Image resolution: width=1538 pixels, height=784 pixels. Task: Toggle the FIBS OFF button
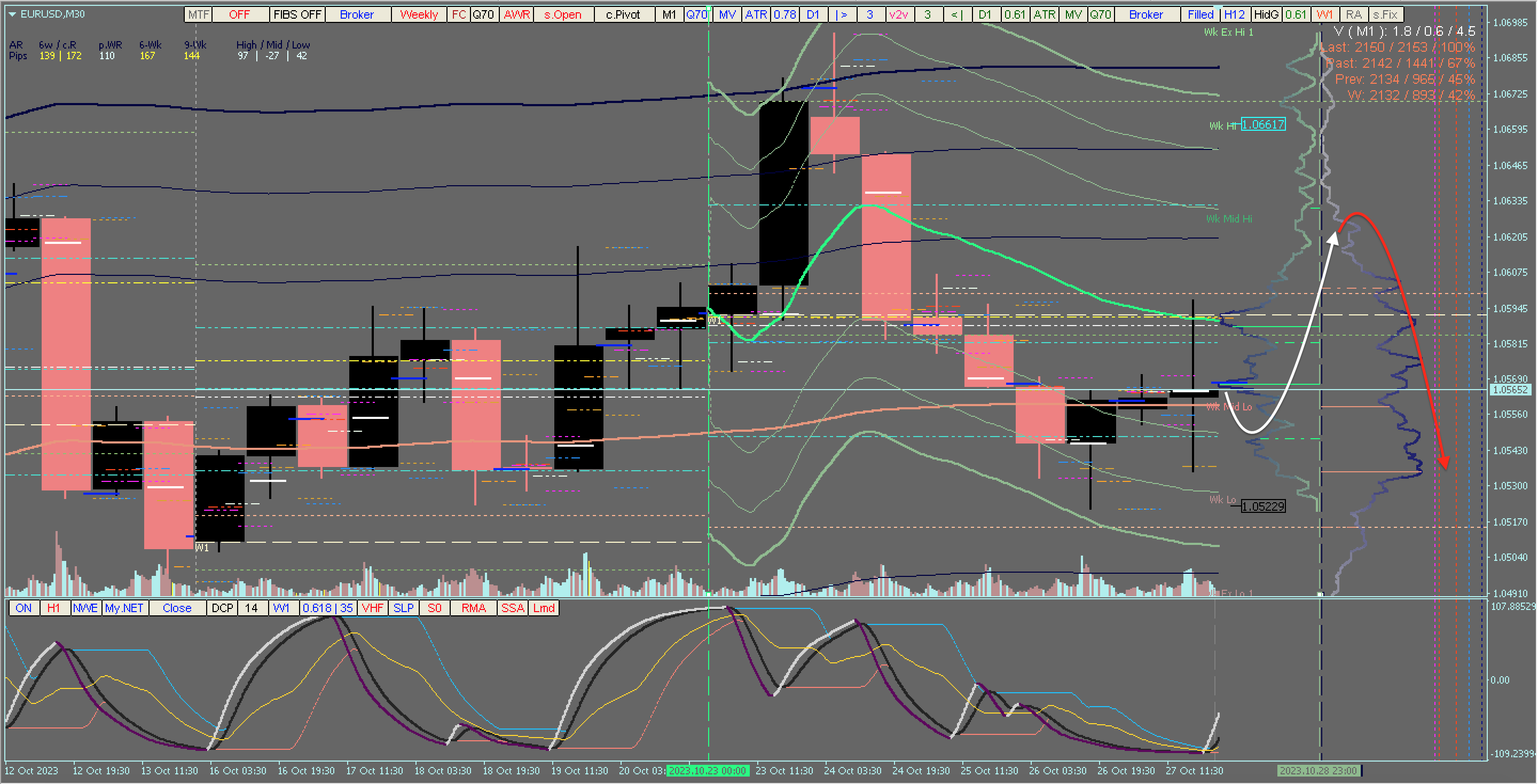coord(297,14)
